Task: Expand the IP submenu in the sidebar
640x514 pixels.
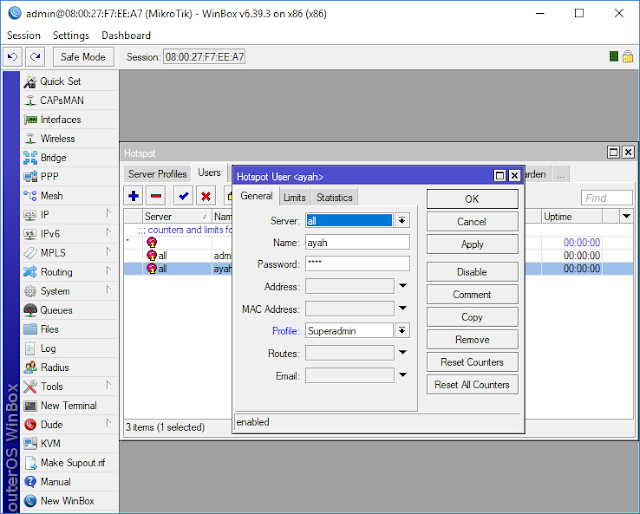Action: coord(109,214)
